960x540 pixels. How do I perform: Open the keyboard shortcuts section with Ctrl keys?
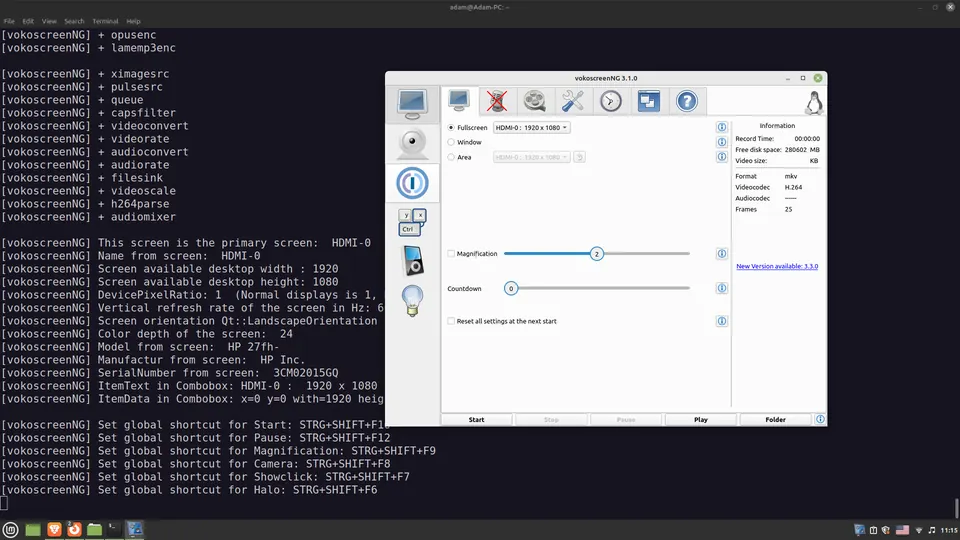[x=412, y=222]
